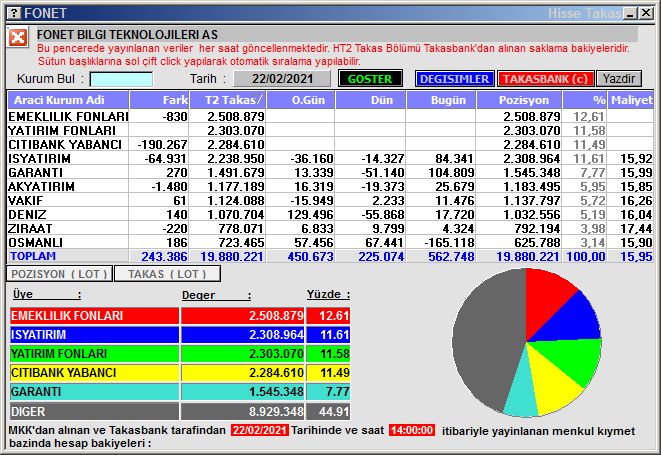The width and height of the screenshot is (661, 455).
Task: Select the OSMANLI row name
Action: [35, 242]
